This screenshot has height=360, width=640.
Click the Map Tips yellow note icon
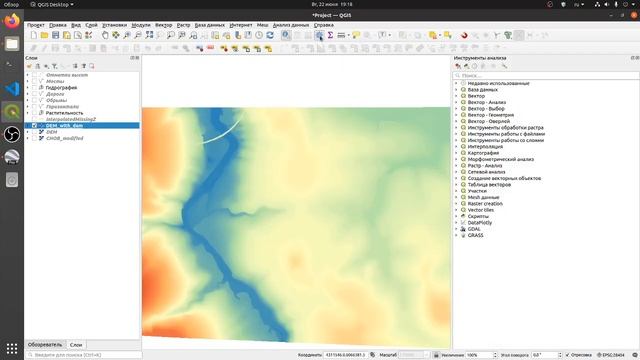coord(356,36)
